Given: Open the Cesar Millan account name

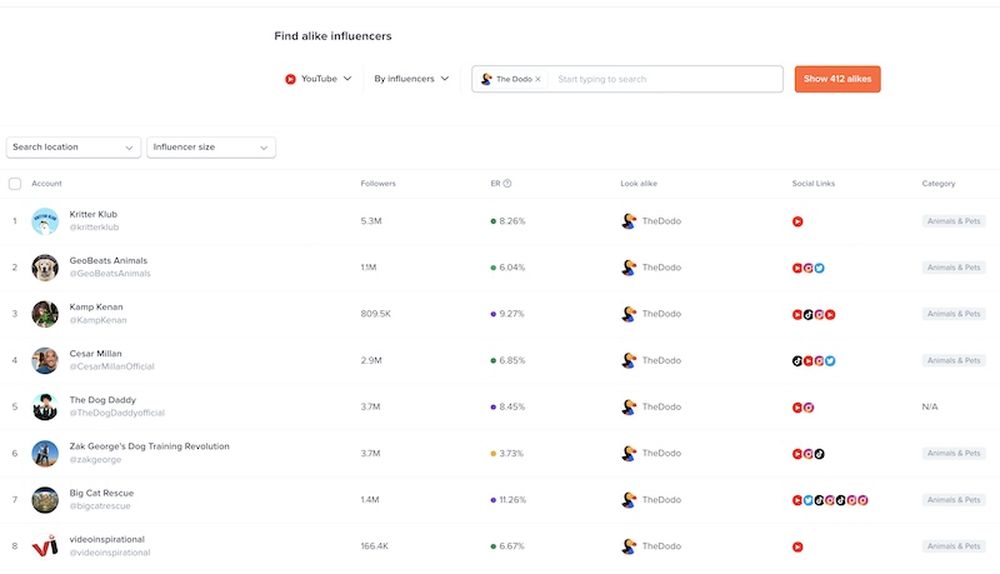Looking at the screenshot, I should click(x=96, y=353).
